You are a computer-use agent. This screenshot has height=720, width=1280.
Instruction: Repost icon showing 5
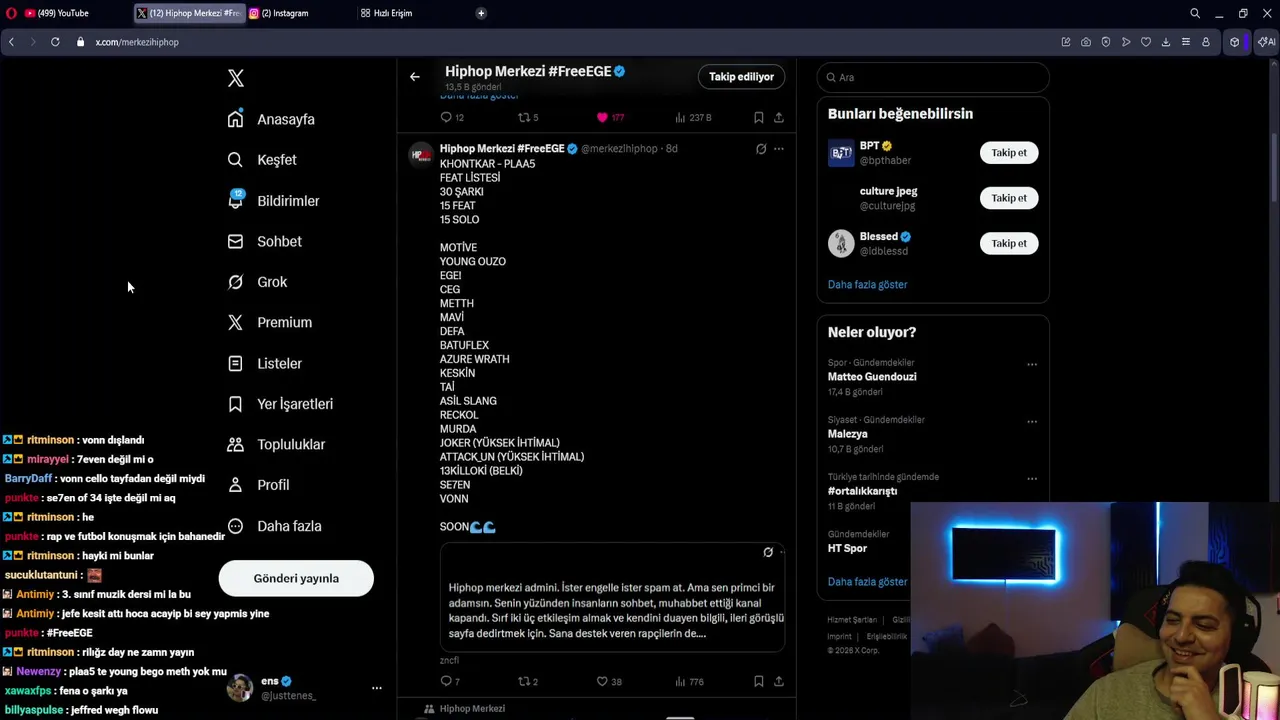[x=527, y=117]
